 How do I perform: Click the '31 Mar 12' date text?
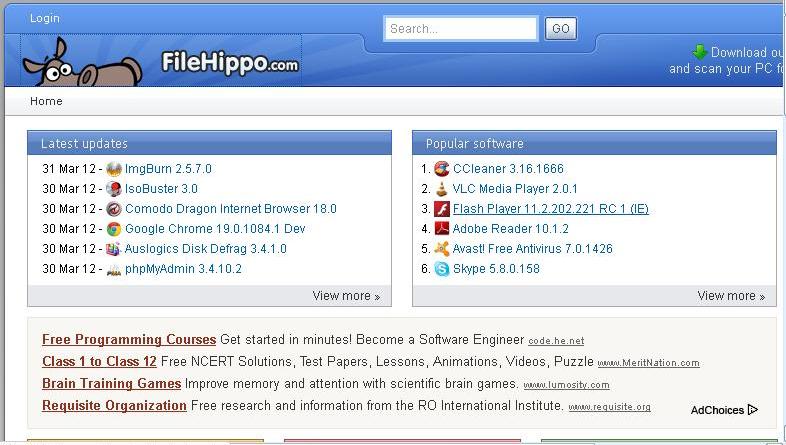pos(69,169)
